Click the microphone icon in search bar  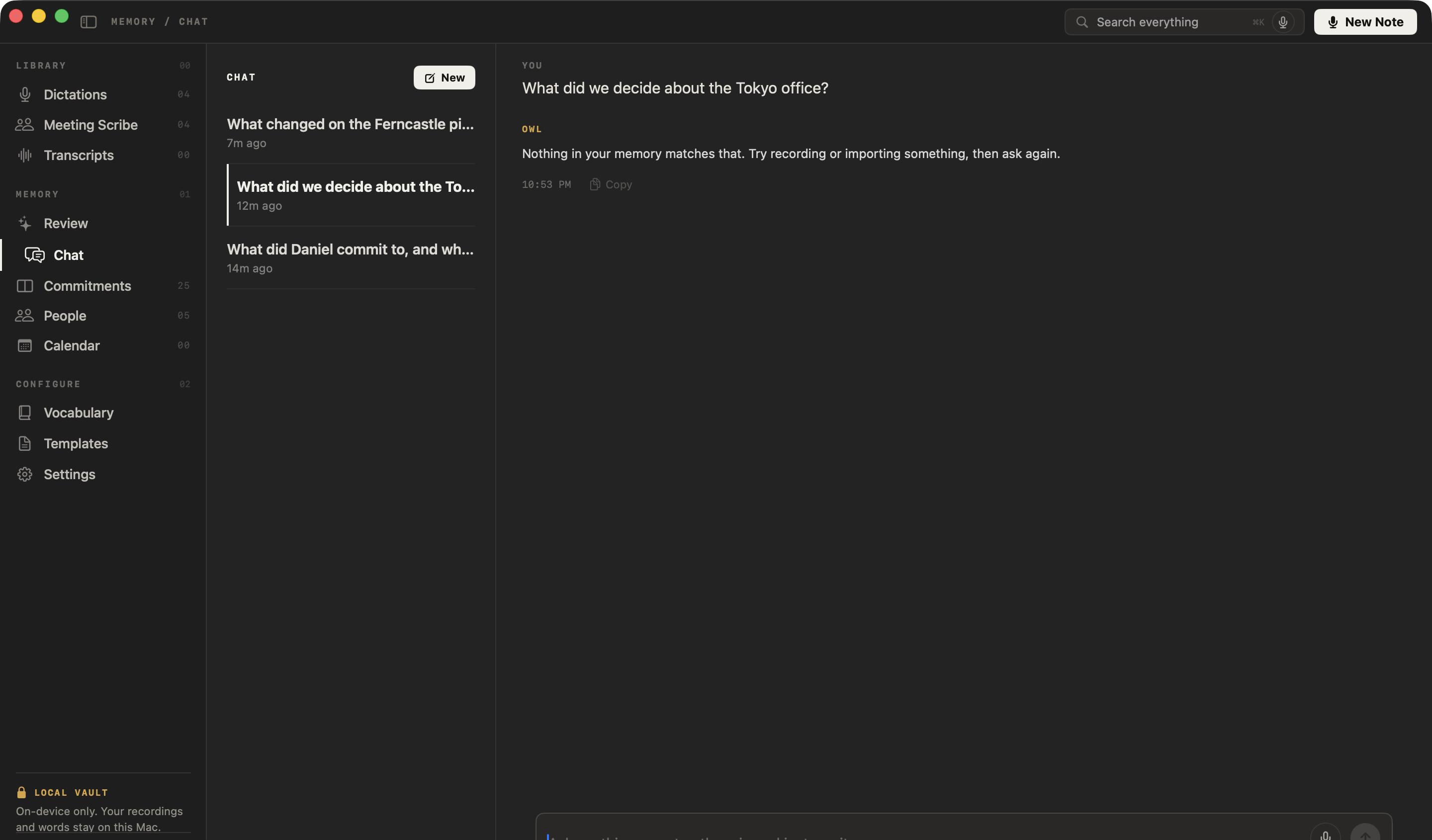point(1282,22)
